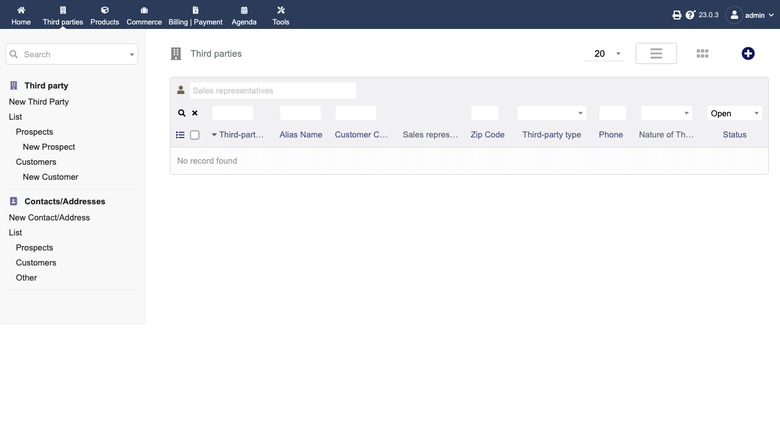Click the sales representative person icon
This screenshot has height=439, width=780.
(181, 90)
